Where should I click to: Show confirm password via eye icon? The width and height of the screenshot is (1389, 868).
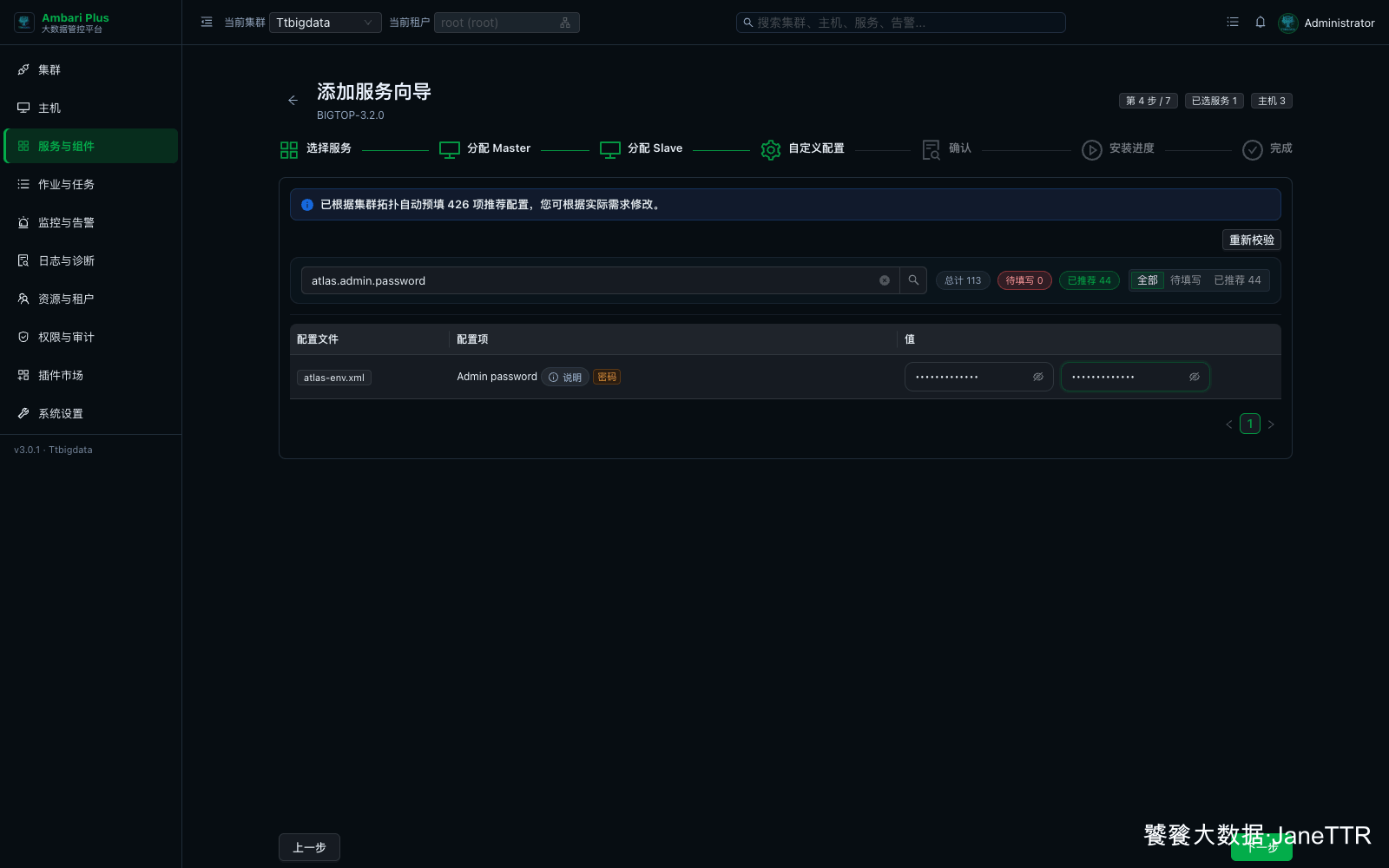(x=1195, y=377)
